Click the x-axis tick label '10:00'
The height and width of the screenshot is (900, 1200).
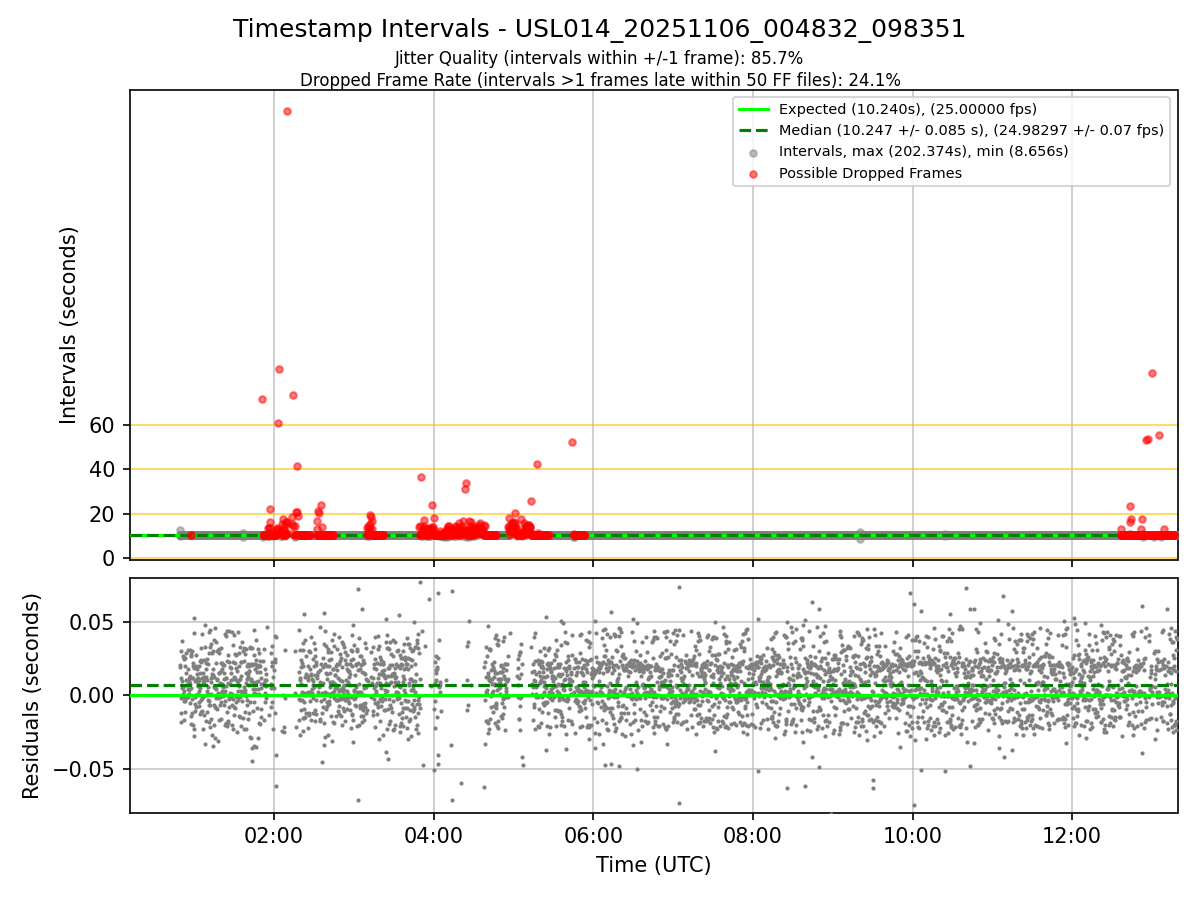(912, 834)
